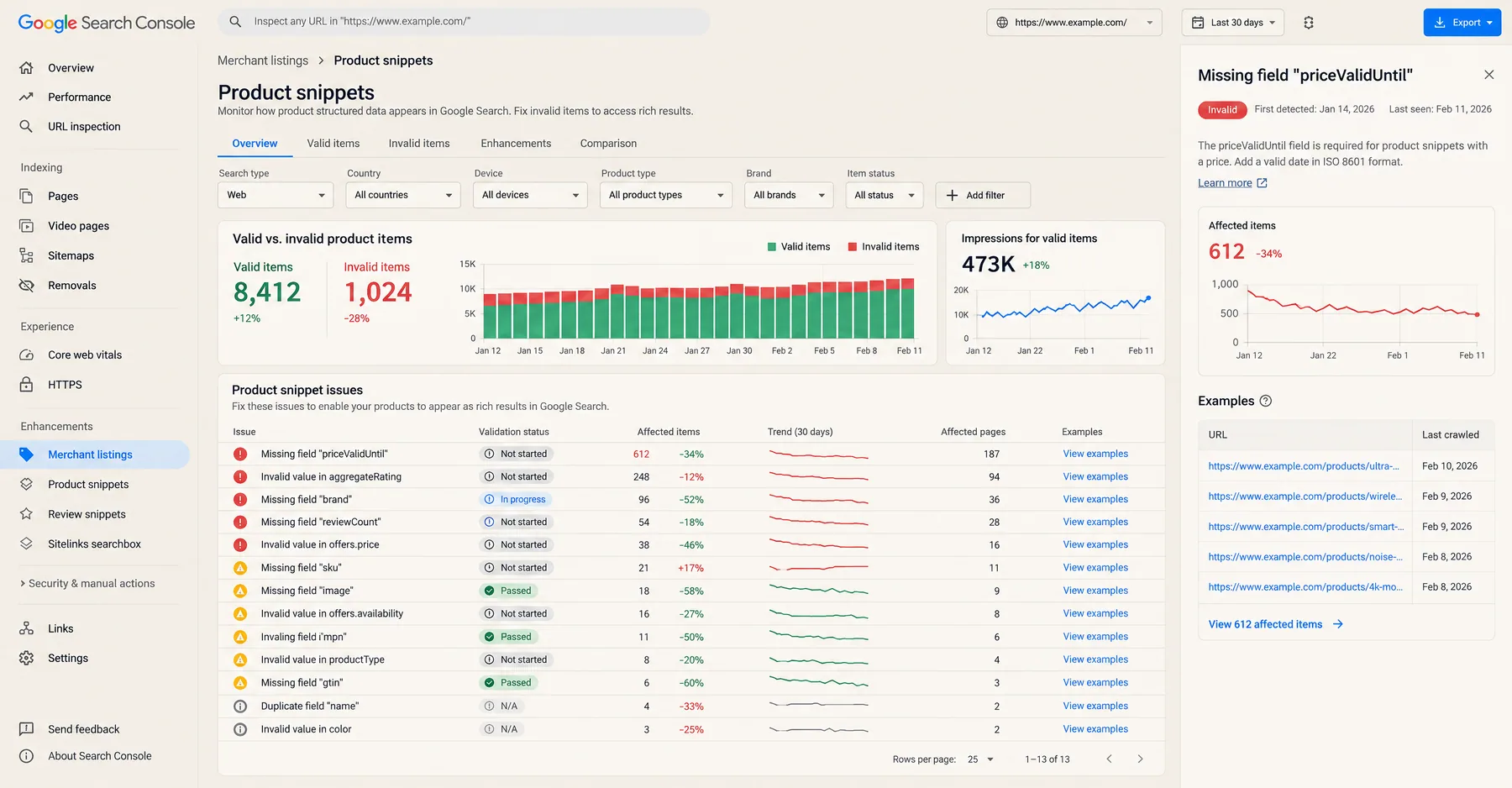The width and height of the screenshot is (1512, 788).
Task: Open the Pages icon under Indexing
Action: pos(26,197)
